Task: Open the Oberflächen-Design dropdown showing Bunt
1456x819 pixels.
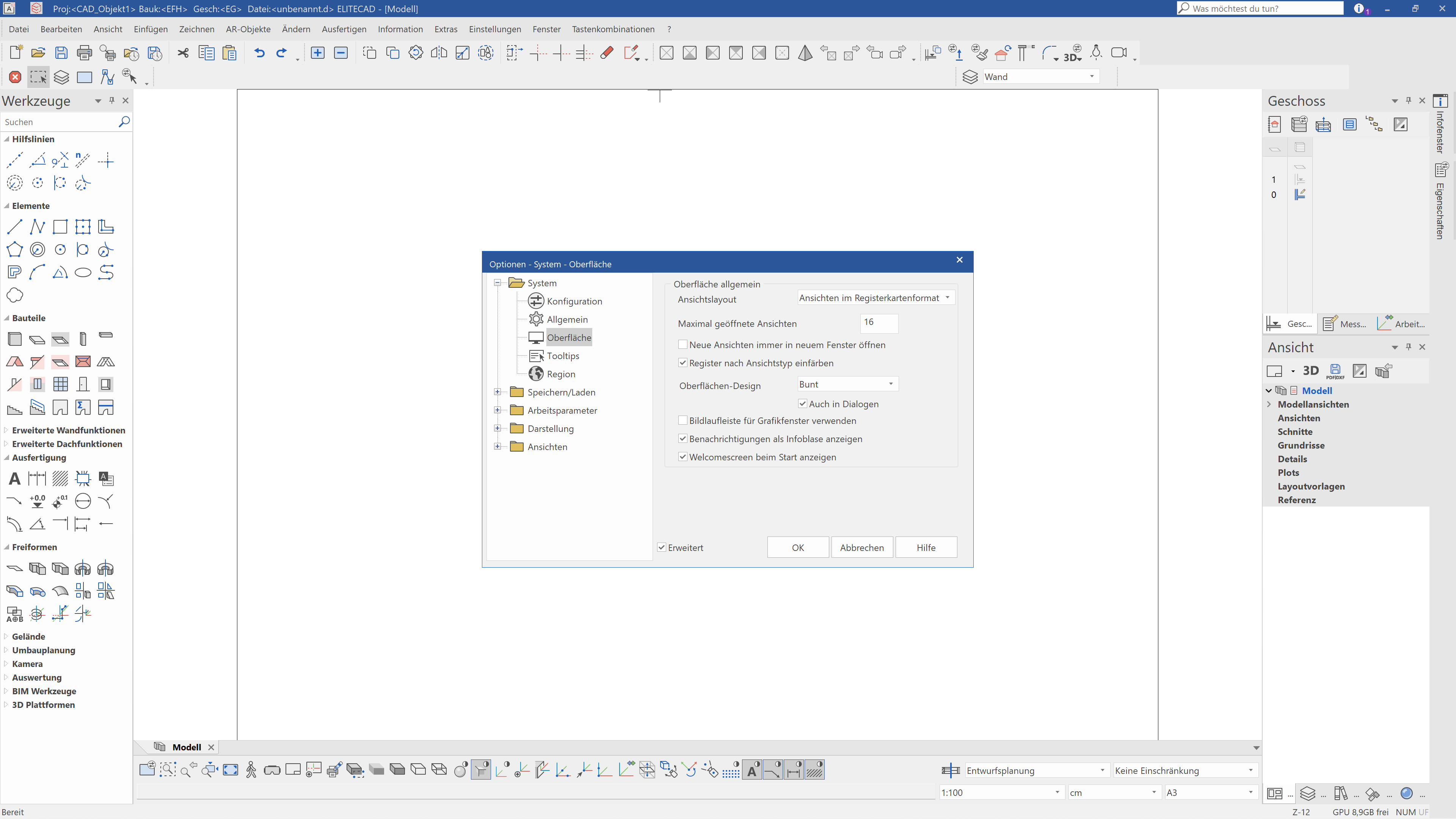Action: [x=847, y=384]
